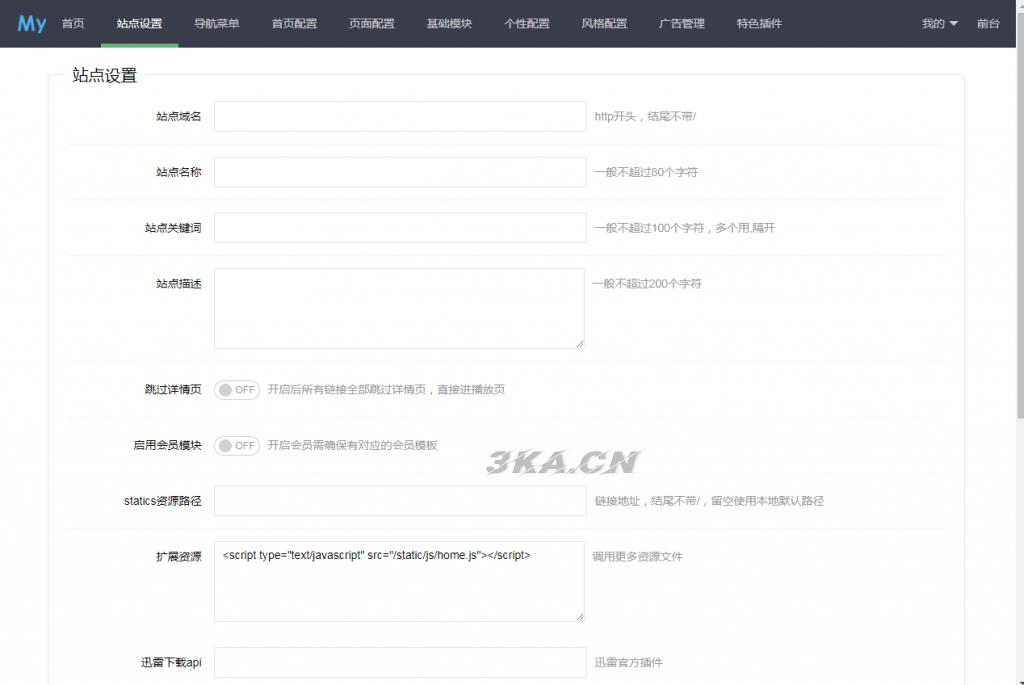Open the 我的 dropdown menu
This screenshot has height=685, width=1024.
coord(939,23)
